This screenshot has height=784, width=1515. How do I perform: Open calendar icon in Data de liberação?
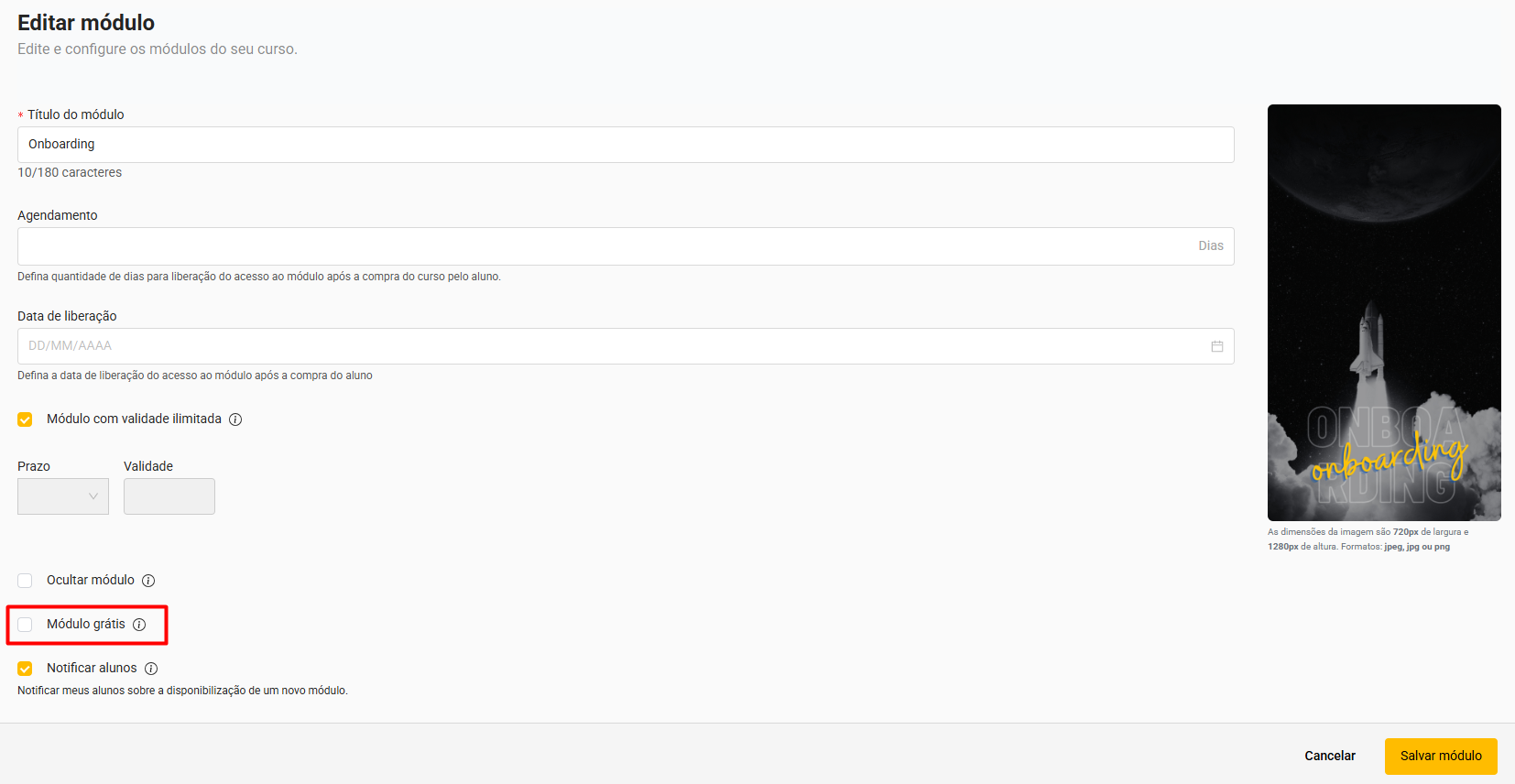pos(1216,346)
